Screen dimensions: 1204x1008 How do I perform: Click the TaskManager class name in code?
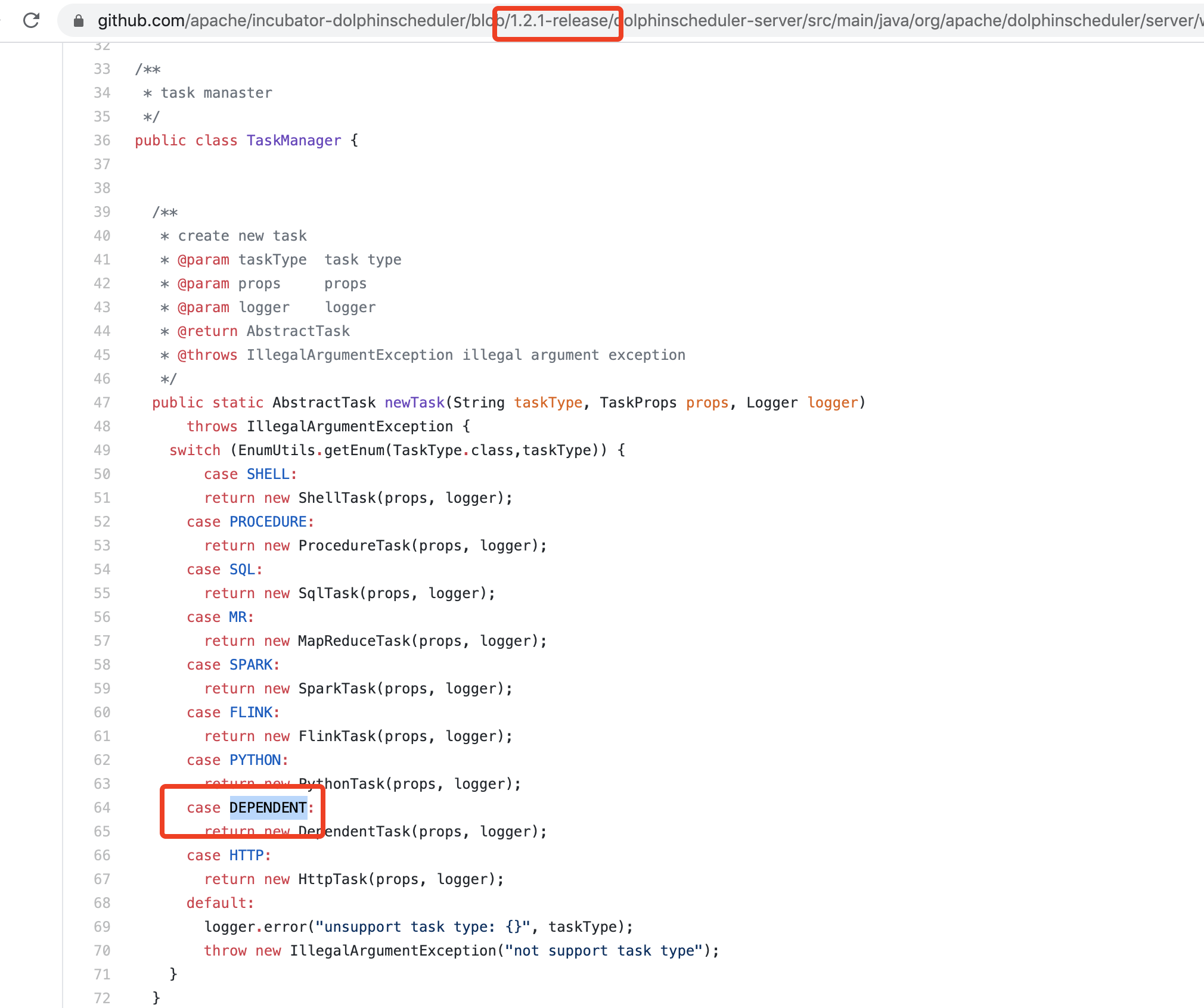[293, 141]
